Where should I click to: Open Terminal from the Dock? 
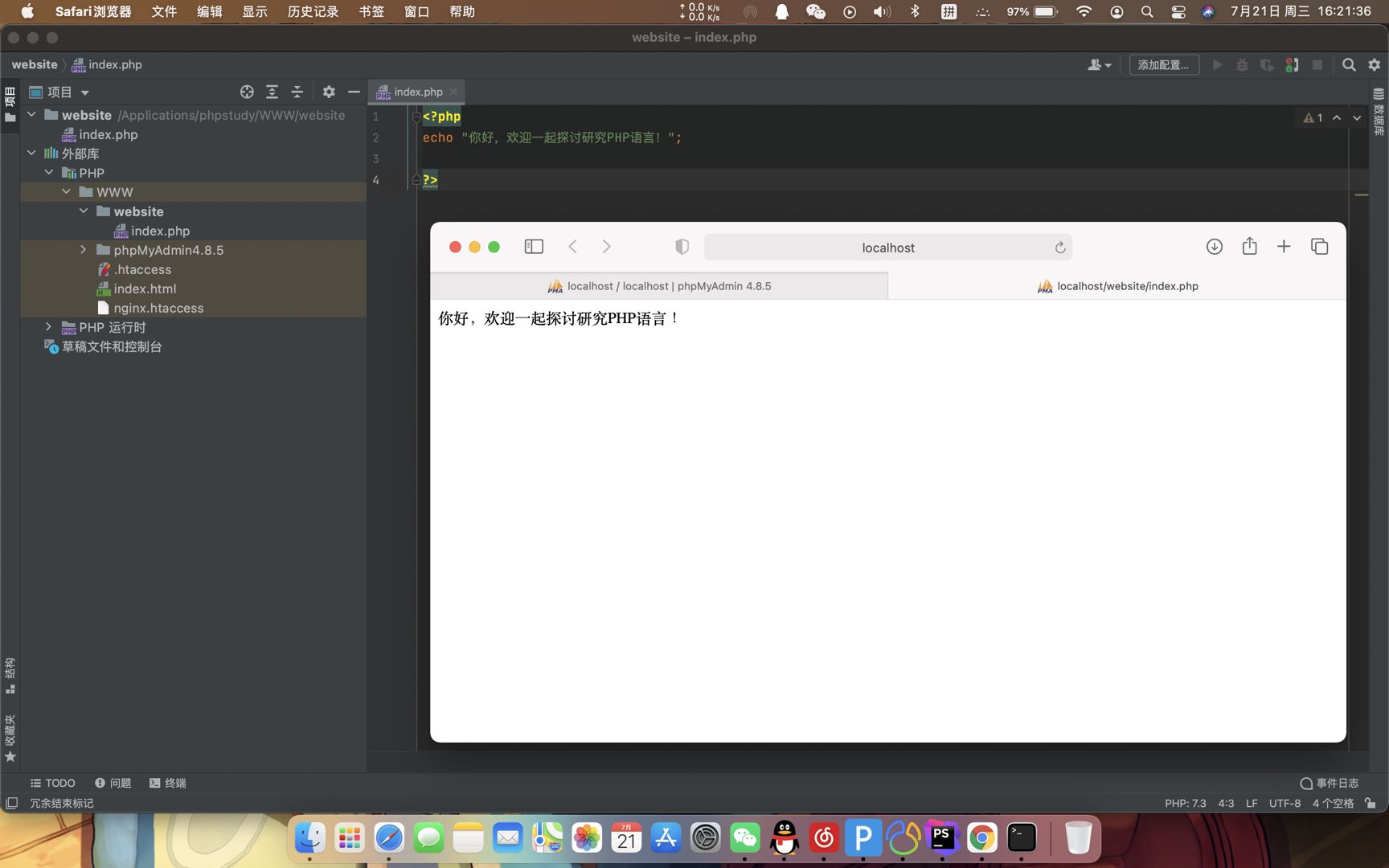[x=1022, y=838]
